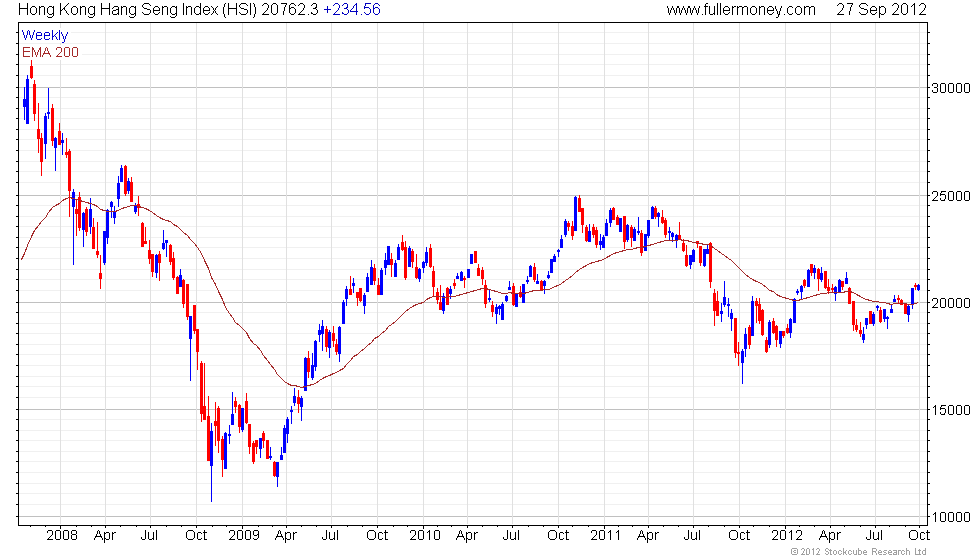Viewport: 980px width, 560px height.
Task: Click the 25000 price axis label
Action: [951, 196]
